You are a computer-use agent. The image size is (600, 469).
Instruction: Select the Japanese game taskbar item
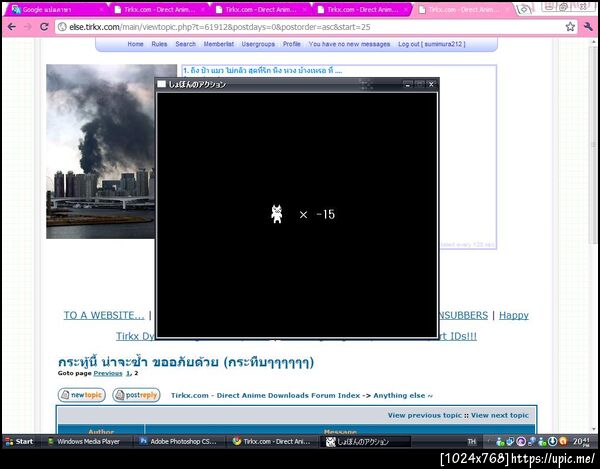tap(366, 441)
